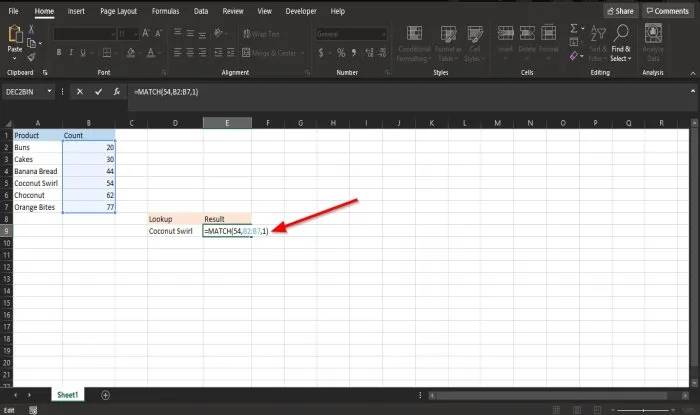The image size is (700, 415).
Task: Open the Clipboard dialog launcher
Action: coord(45,72)
